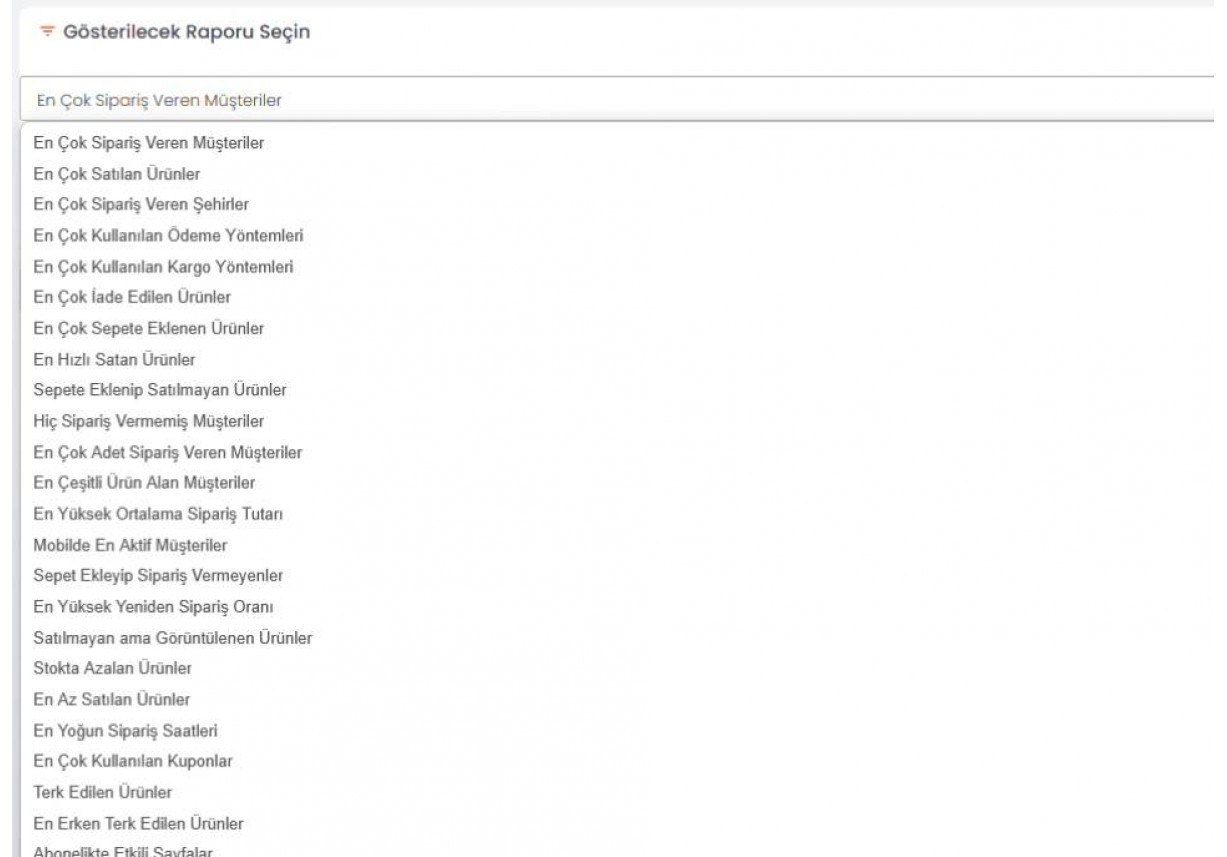Select En Çeşitli Ürün Alan Müşteriler
Screen dimensions: 1227x857
tap(145, 484)
